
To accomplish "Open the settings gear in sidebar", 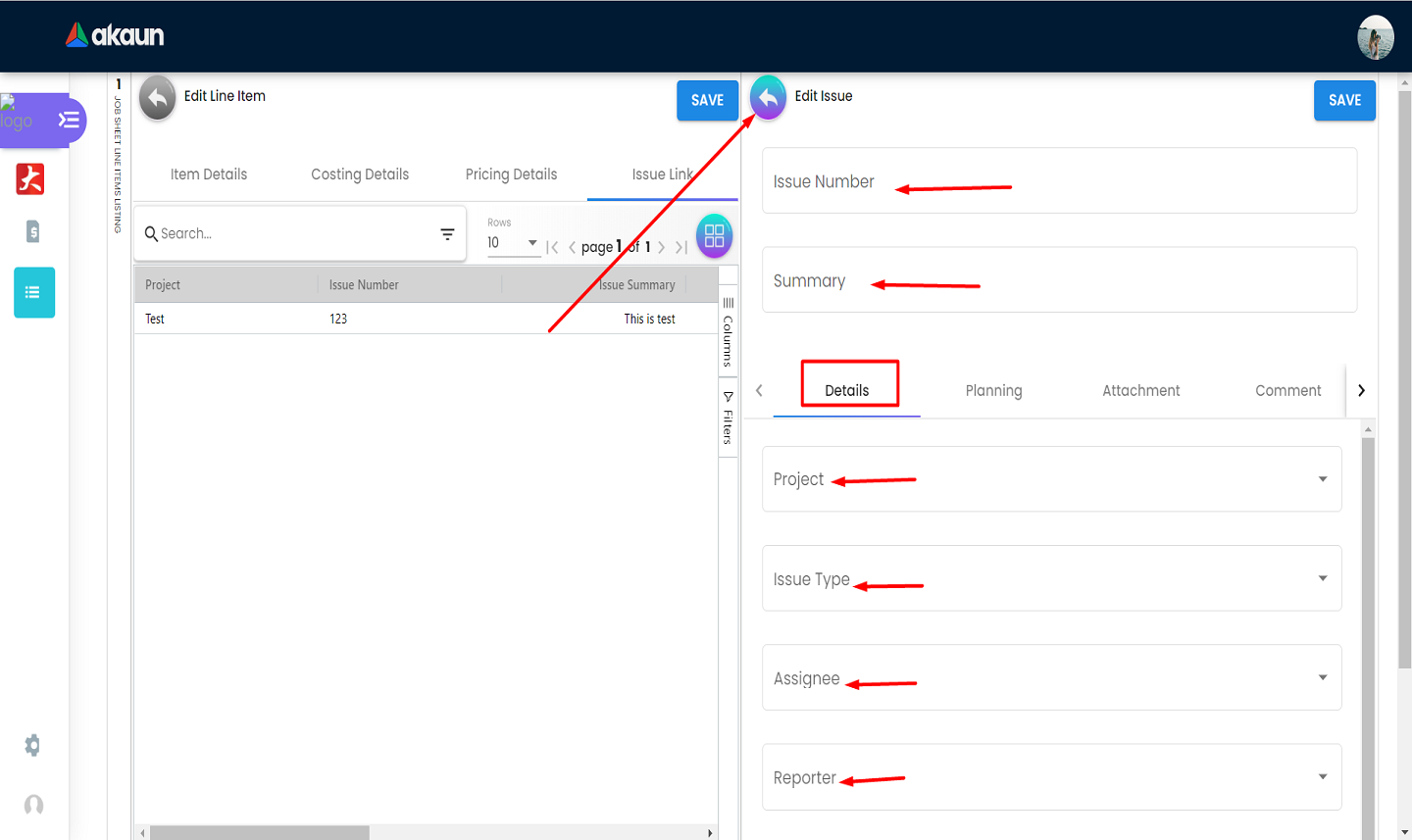I will 33,746.
